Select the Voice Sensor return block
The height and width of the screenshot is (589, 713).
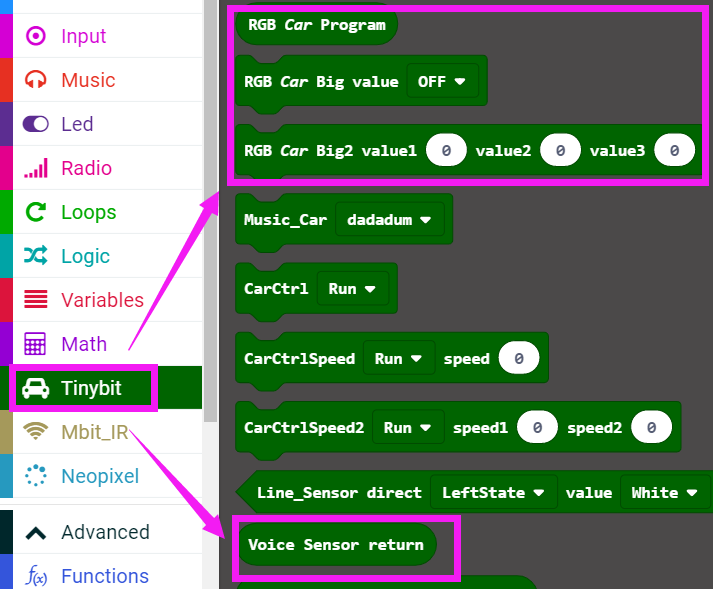coord(336,545)
